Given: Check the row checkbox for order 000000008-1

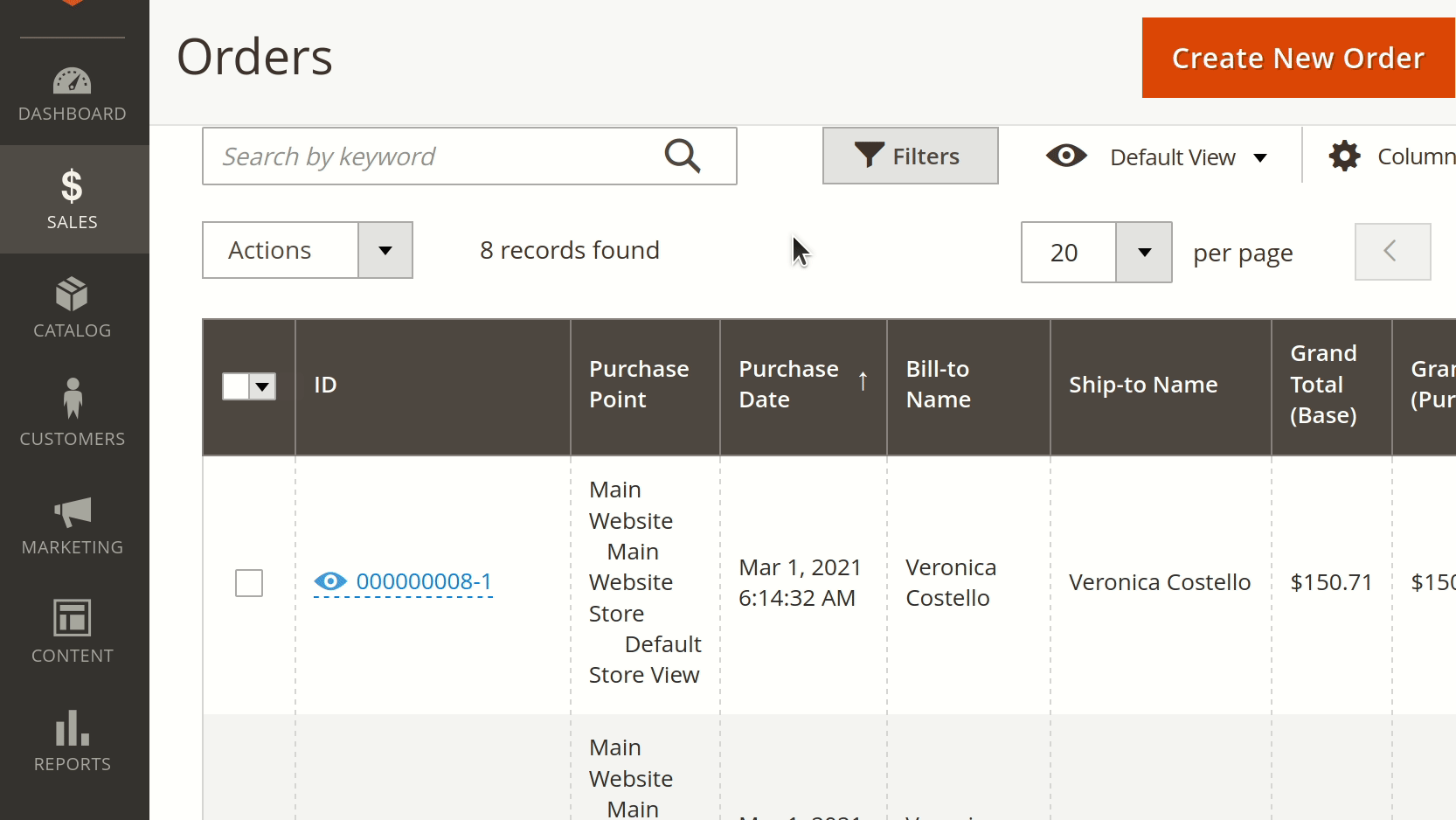Looking at the screenshot, I should coord(249,583).
